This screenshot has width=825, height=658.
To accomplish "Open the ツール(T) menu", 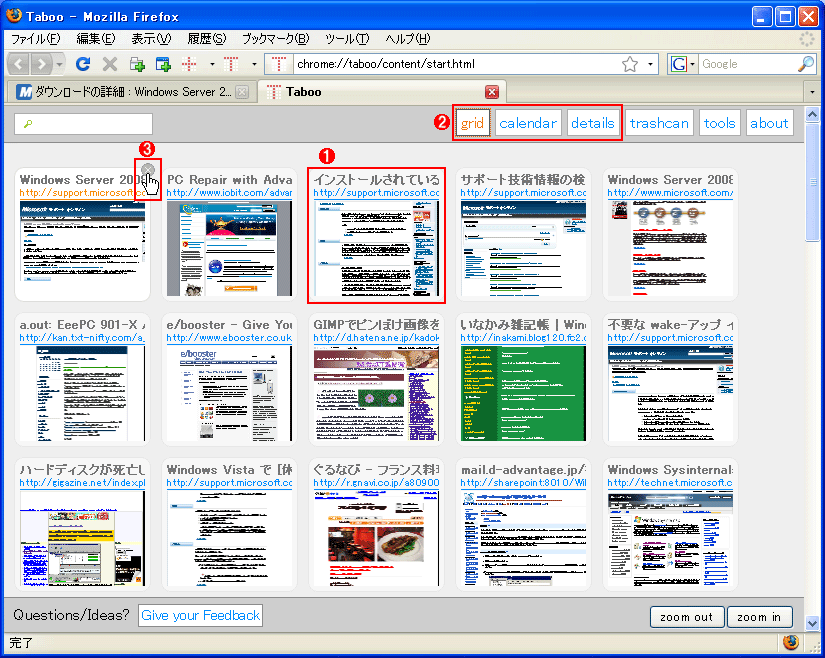I will click(347, 39).
